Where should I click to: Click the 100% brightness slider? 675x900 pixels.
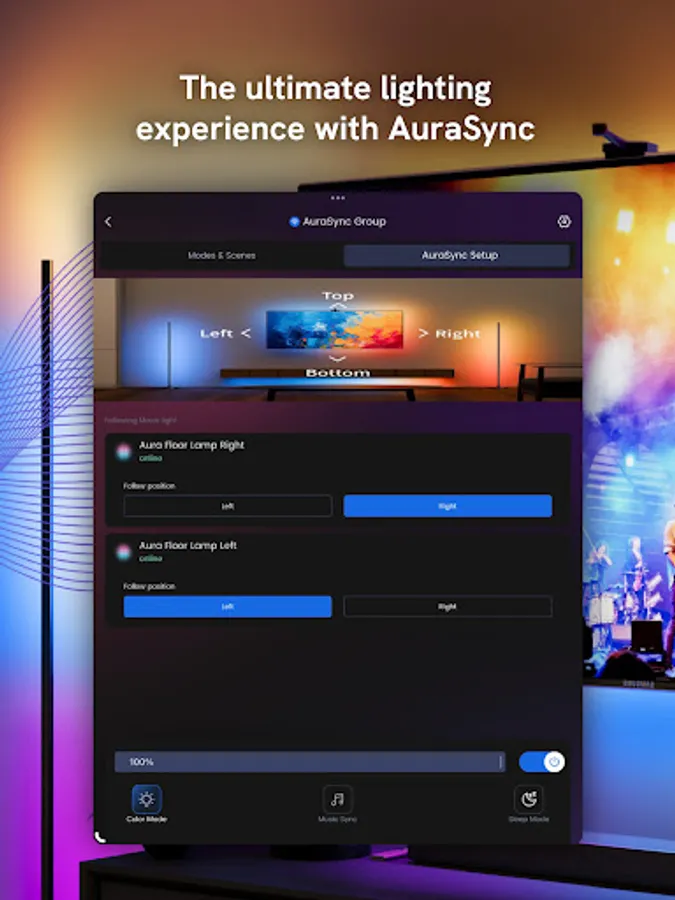[x=310, y=762]
